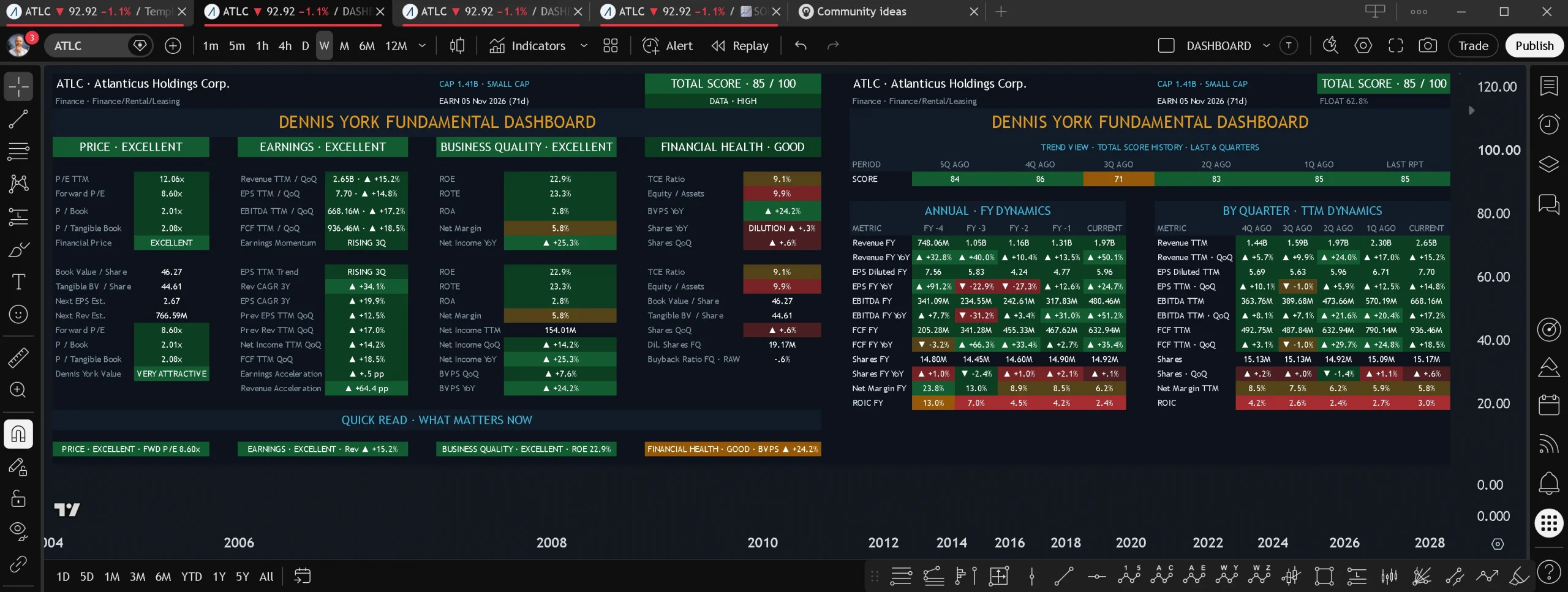Toggle stay in drawing mode

click(18, 466)
